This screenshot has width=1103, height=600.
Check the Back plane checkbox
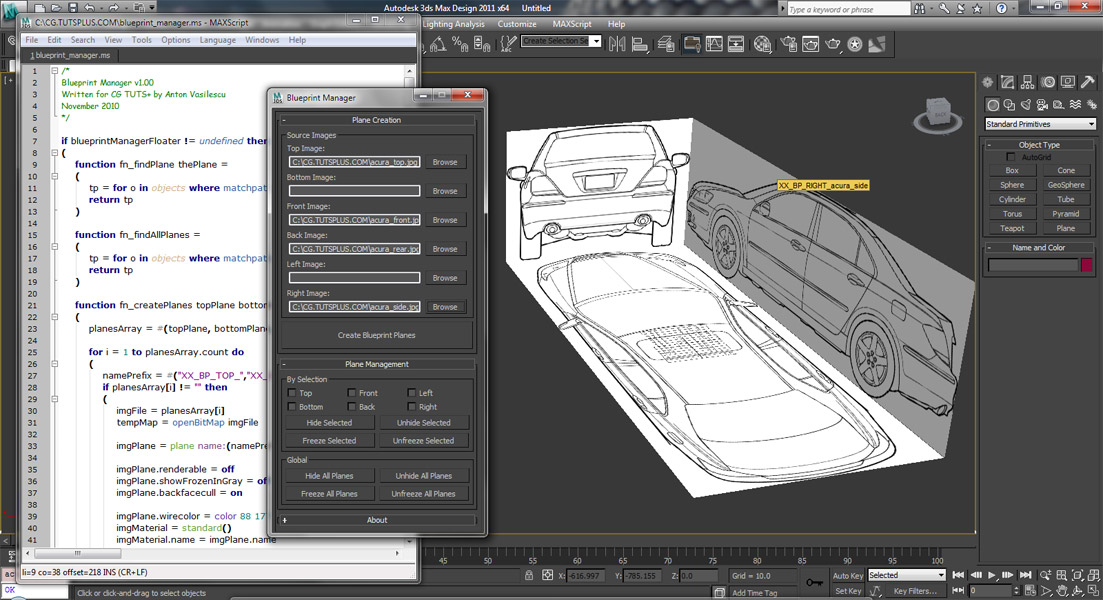point(351,407)
